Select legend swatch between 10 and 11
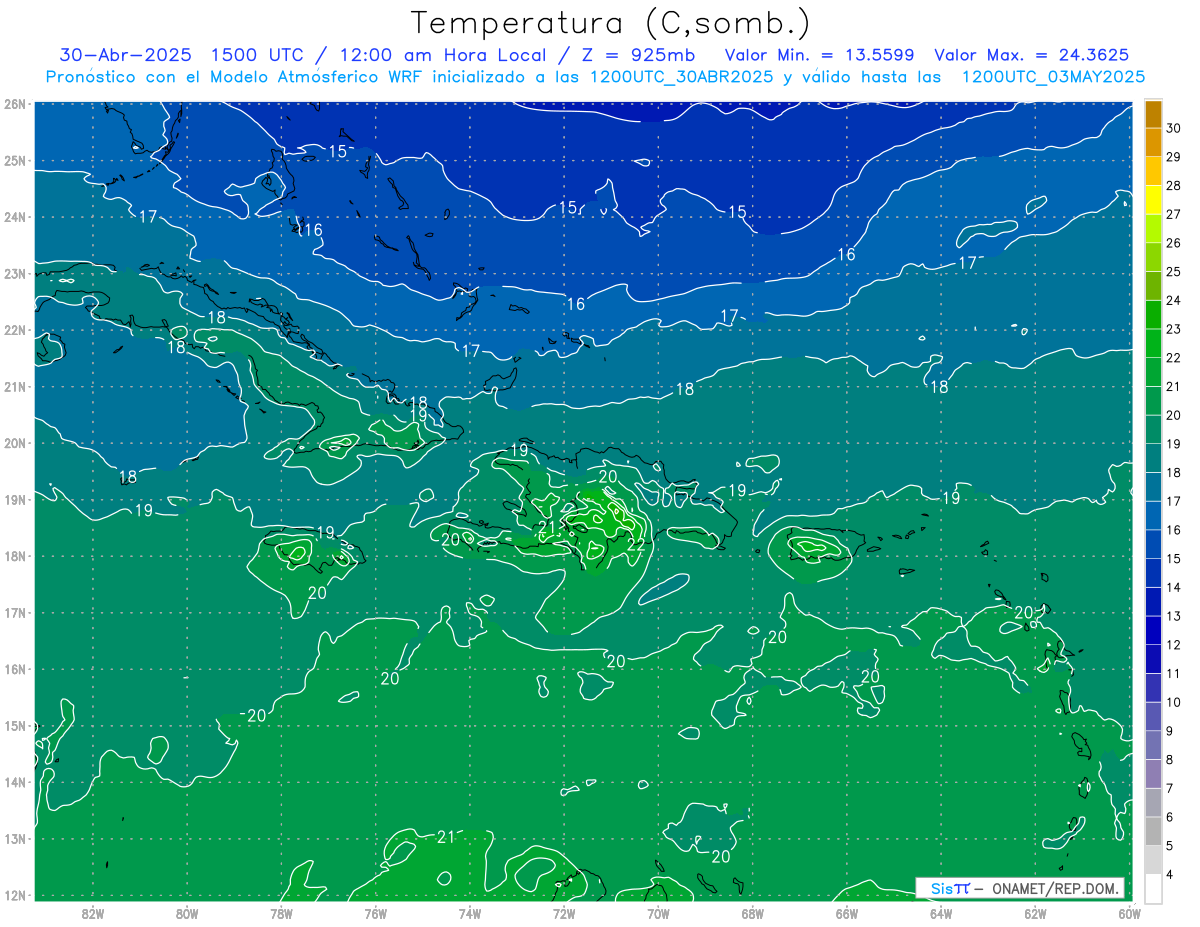Screen dimensions: 1200x927 tap(1153, 688)
